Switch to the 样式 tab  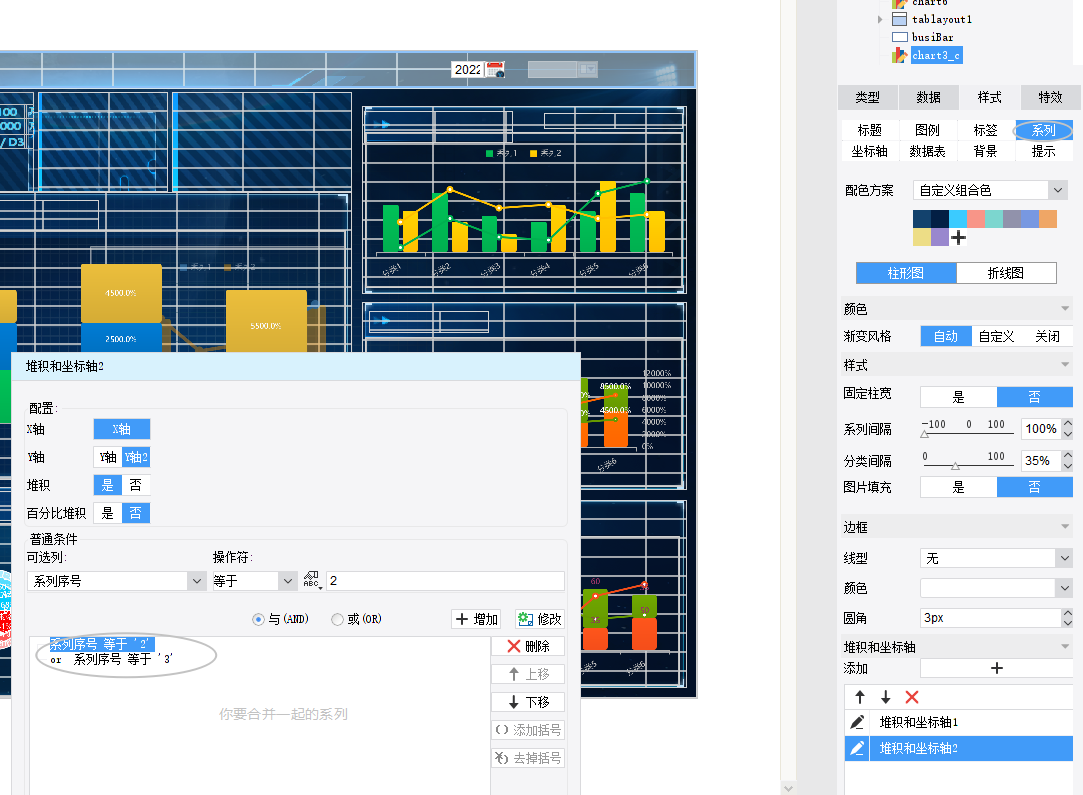point(989,97)
